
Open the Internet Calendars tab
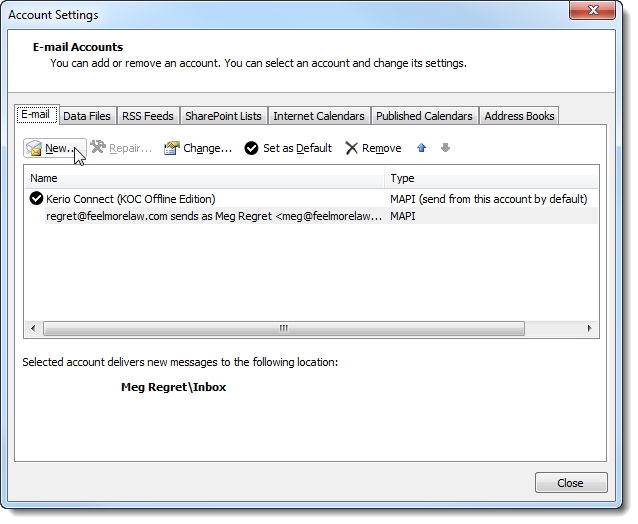pyautogui.click(x=319, y=116)
